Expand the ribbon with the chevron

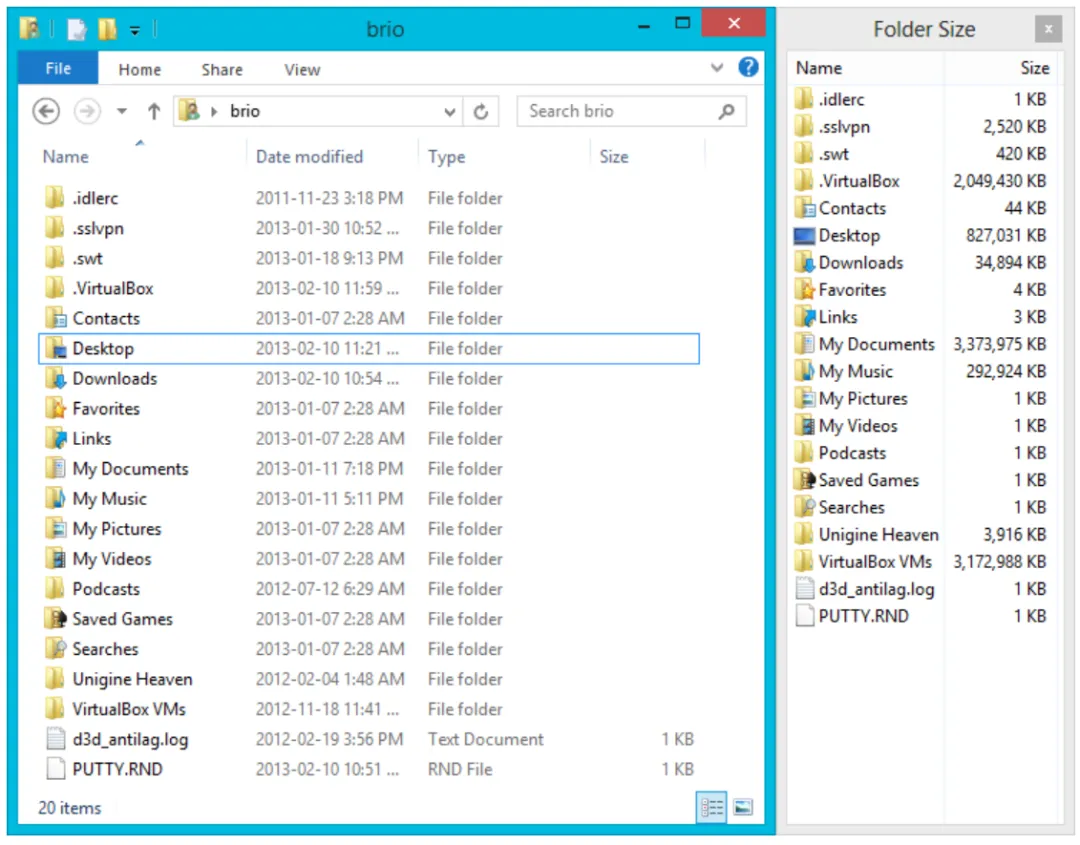716,67
